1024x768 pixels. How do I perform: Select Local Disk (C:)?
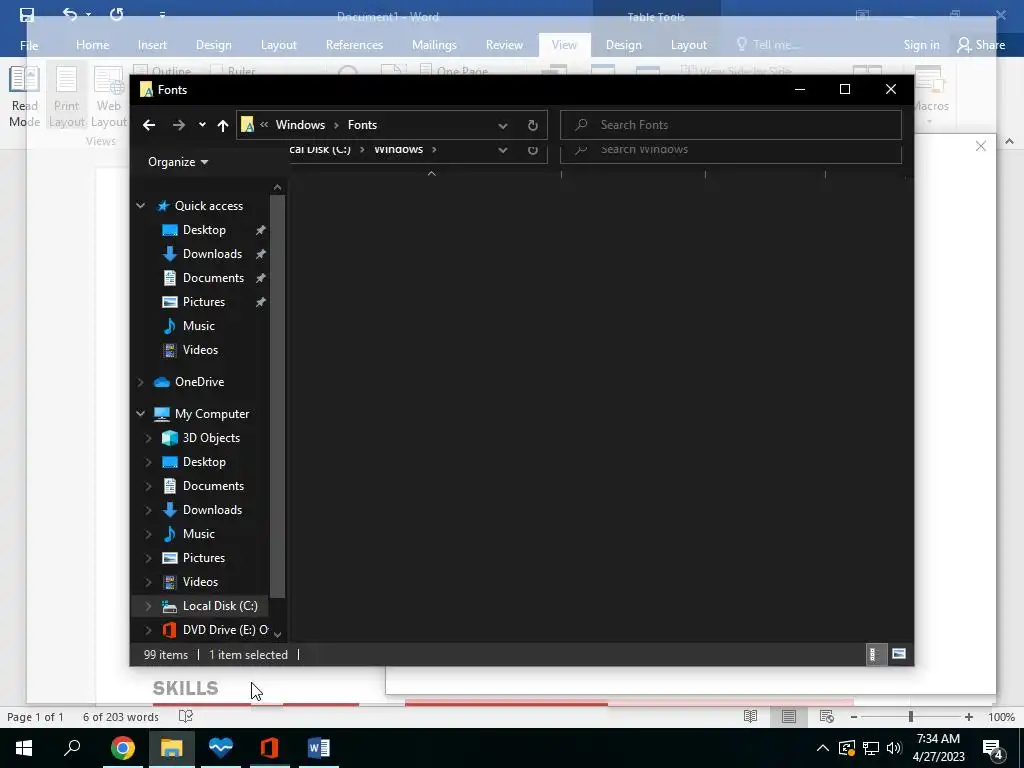click(x=219, y=606)
